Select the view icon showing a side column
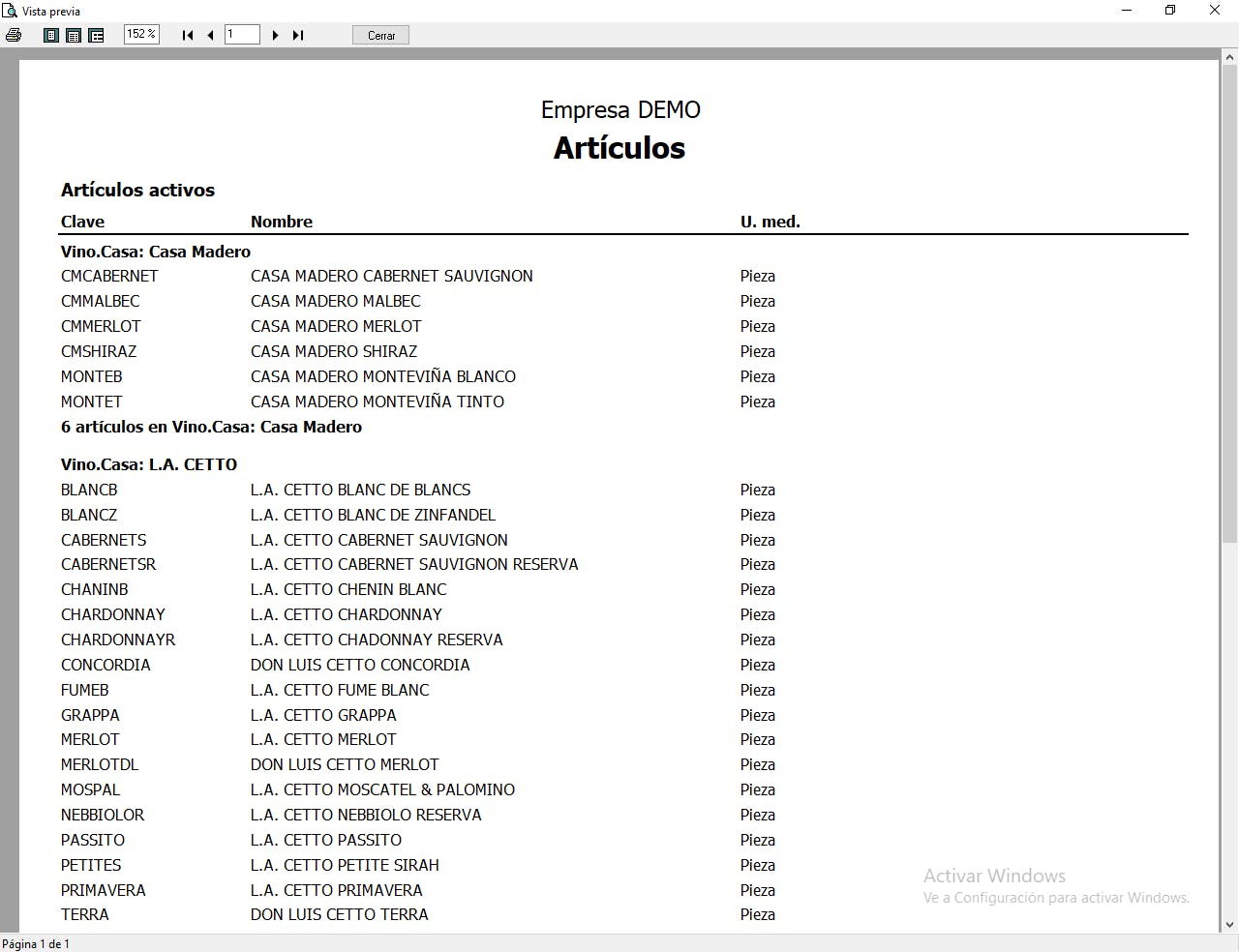The width and height of the screenshot is (1239, 952). 96,35
